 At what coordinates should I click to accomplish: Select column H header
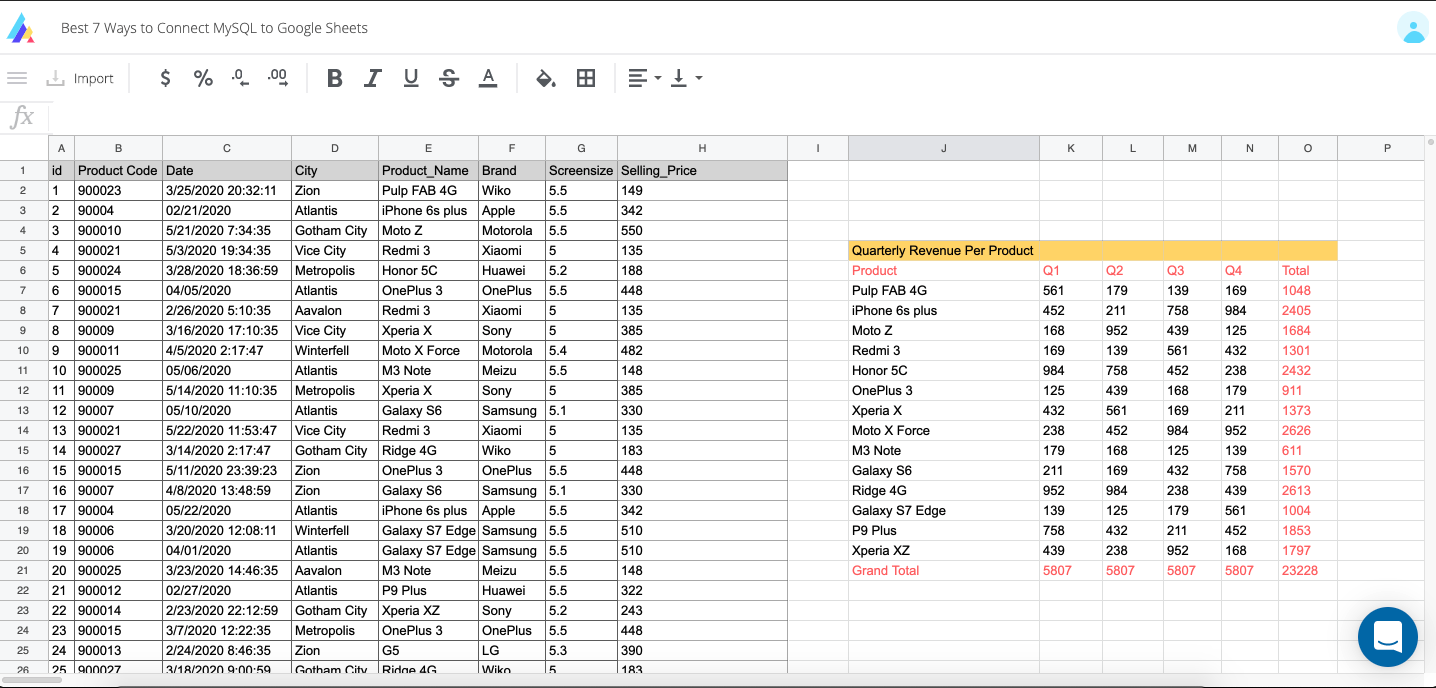point(703,148)
